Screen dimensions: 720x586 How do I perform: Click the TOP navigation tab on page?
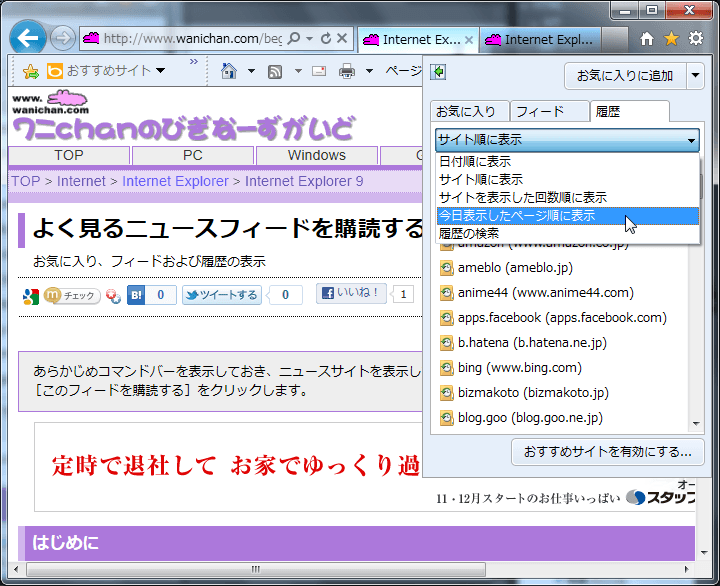pyautogui.click(x=69, y=155)
